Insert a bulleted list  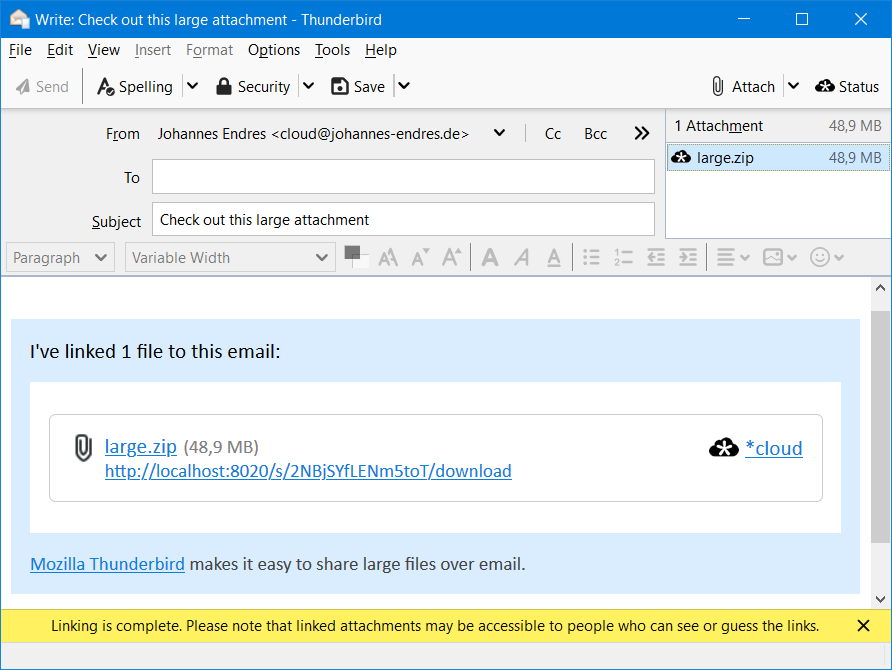[x=591, y=257]
